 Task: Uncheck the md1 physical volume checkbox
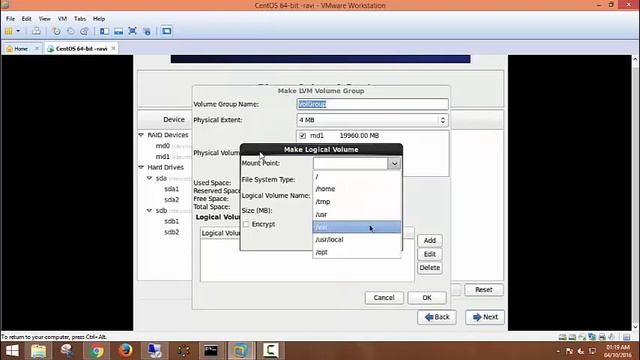tap(302, 136)
